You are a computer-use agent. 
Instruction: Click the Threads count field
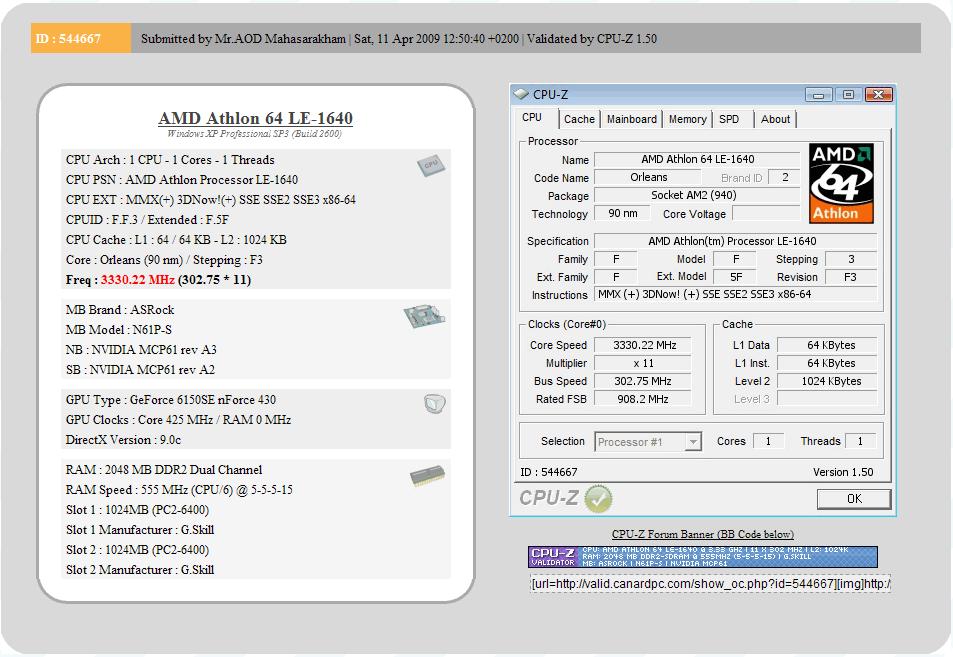pyautogui.click(x=861, y=441)
